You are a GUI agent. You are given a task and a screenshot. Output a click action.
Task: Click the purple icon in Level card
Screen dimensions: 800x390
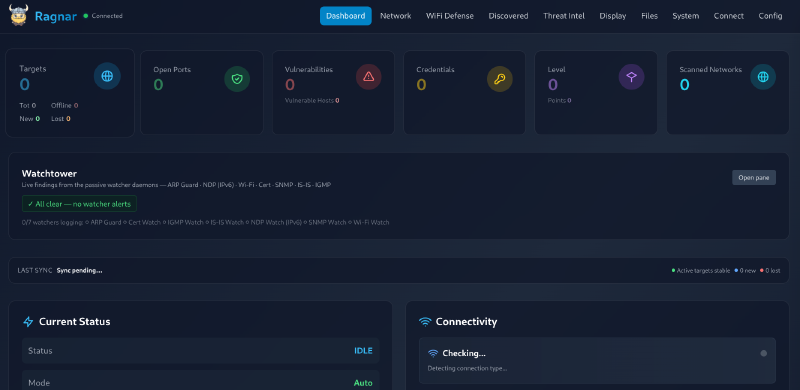coord(632,77)
